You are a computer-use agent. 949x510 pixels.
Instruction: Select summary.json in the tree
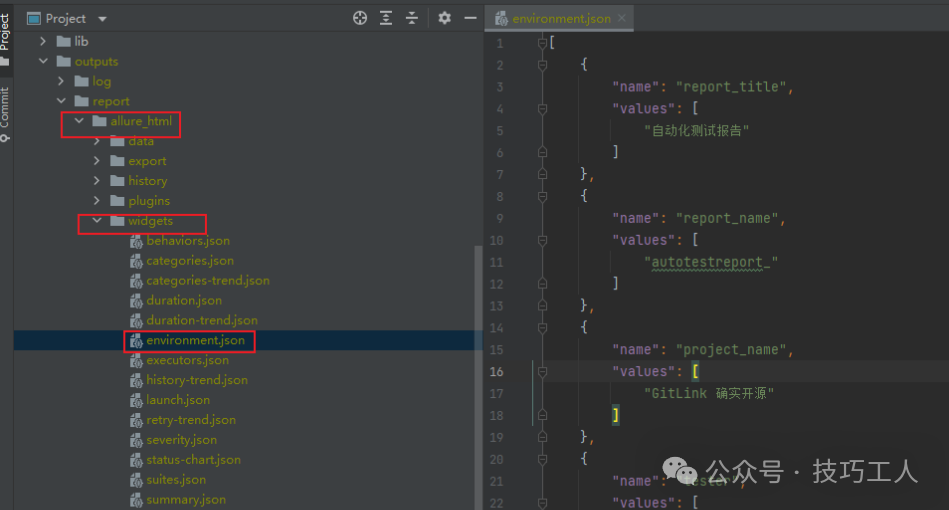pos(185,500)
